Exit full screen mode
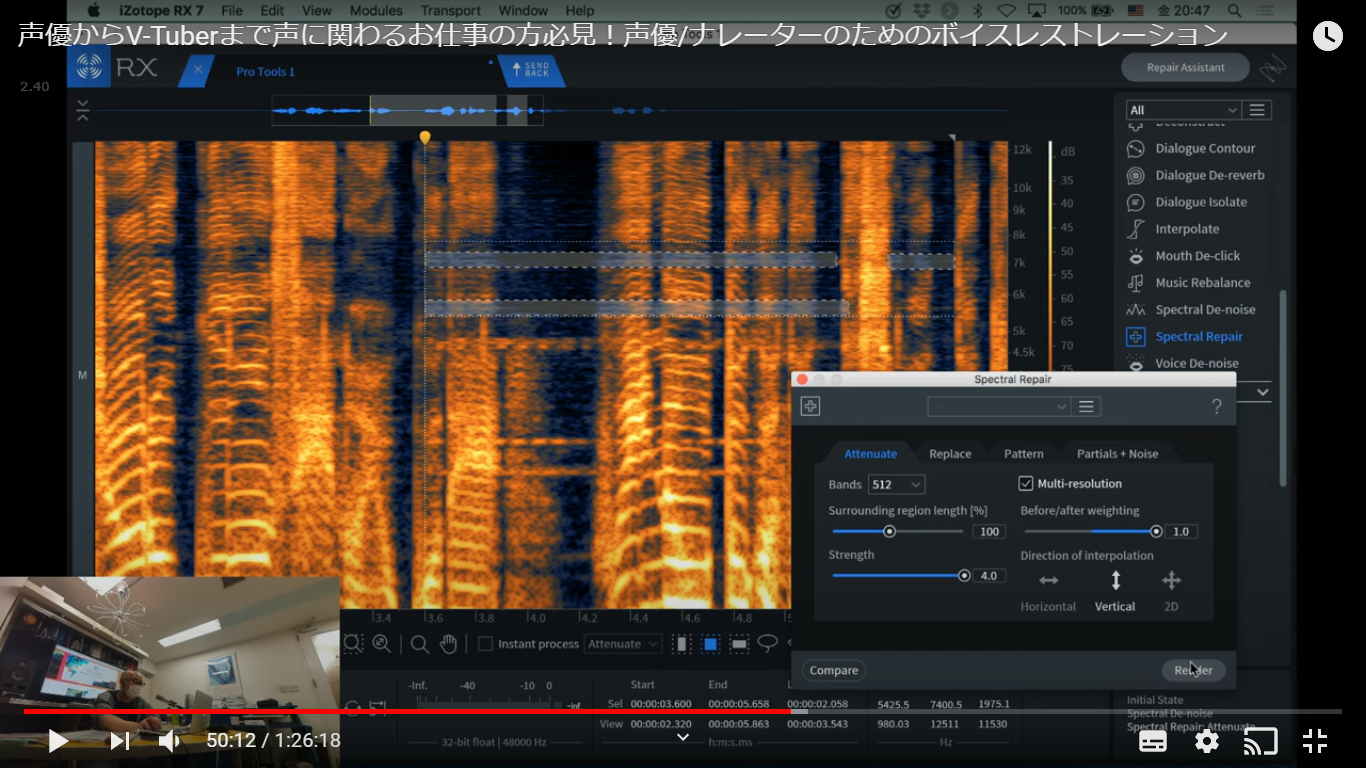1366x768 pixels. click(1315, 741)
